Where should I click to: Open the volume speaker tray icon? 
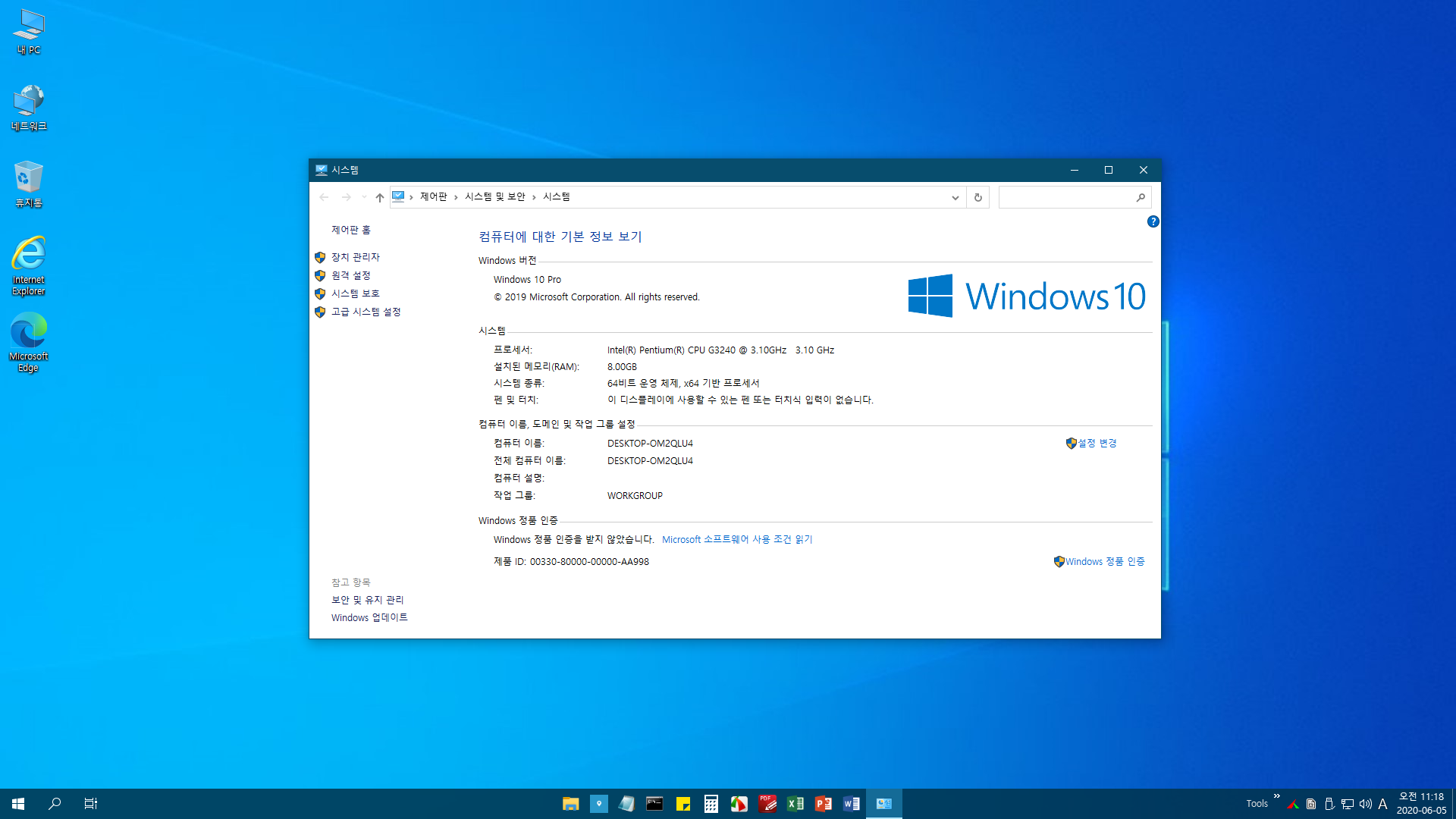[1366, 804]
